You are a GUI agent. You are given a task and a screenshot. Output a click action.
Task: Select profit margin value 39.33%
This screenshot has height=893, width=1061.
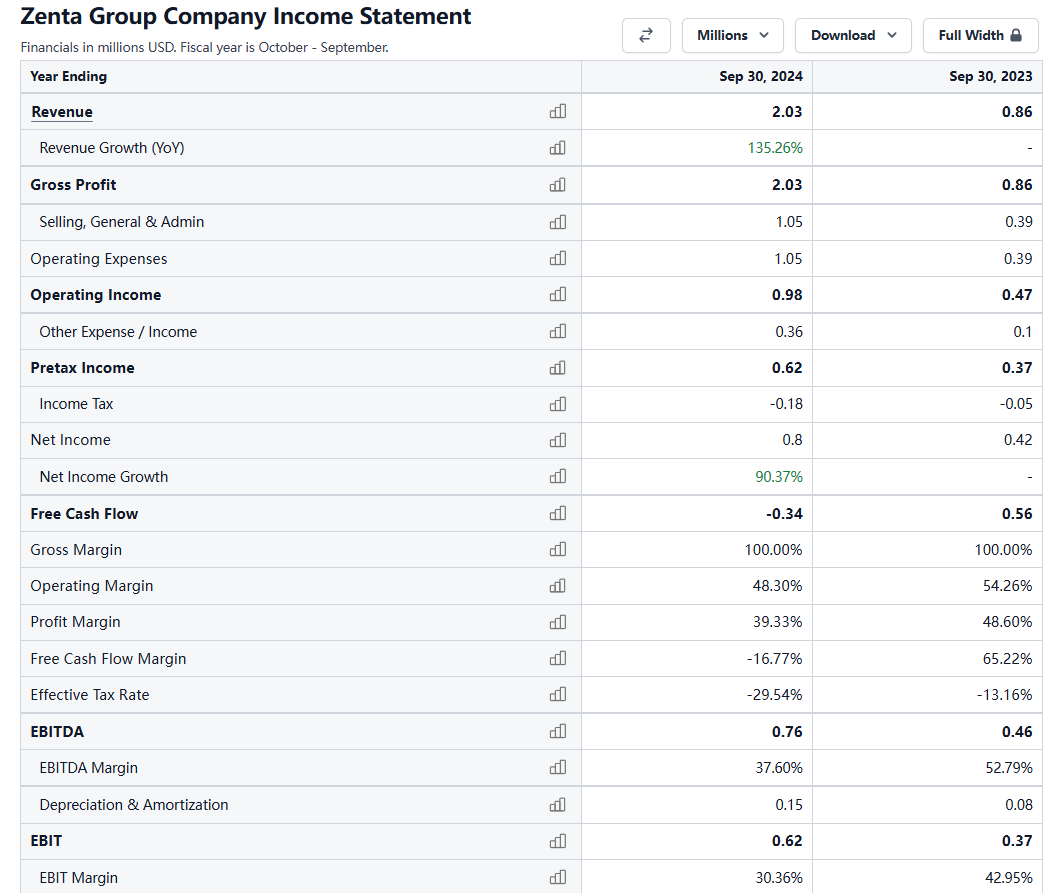coord(777,622)
